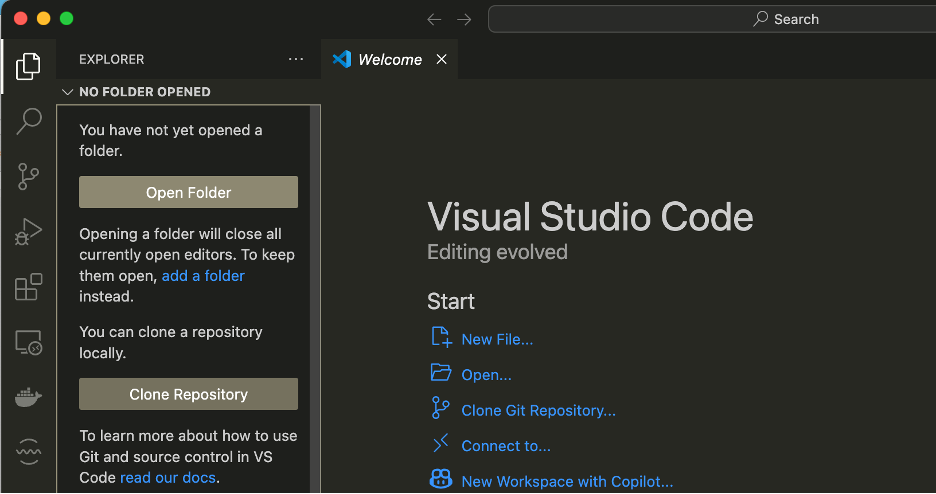Click the wave icon below Docker

[x=28, y=450]
